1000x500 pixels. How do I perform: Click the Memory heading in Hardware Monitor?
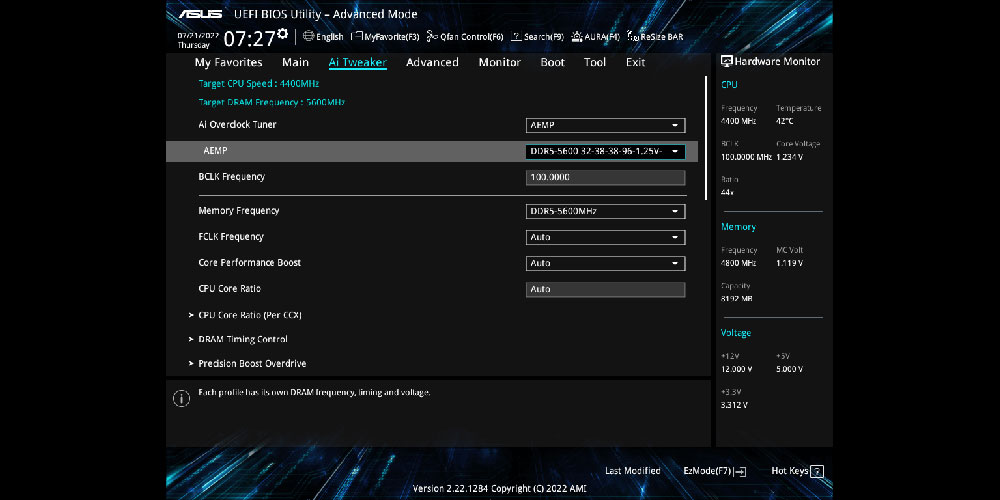pyautogui.click(x=738, y=227)
